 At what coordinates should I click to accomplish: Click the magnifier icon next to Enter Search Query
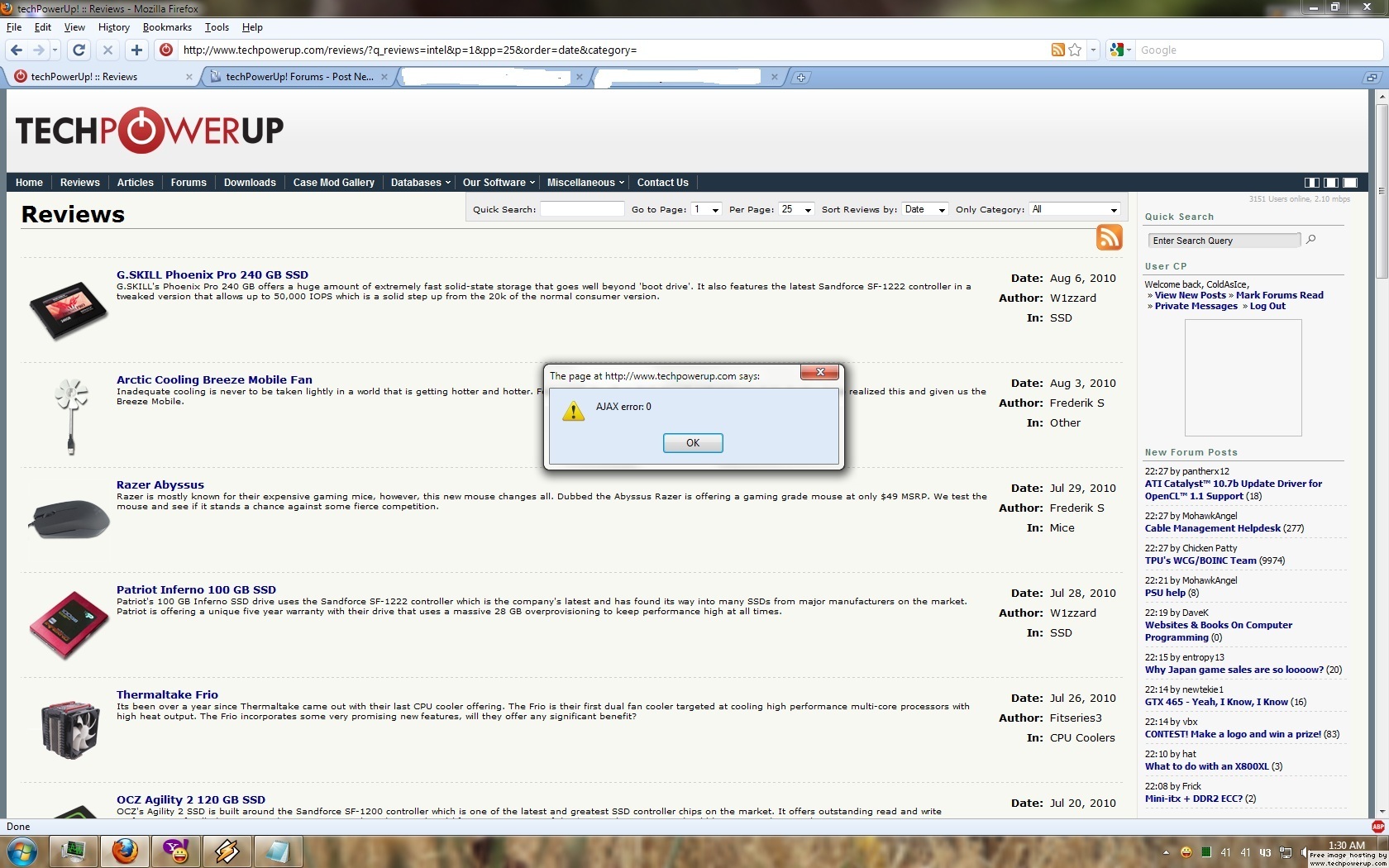click(1311, 240)
